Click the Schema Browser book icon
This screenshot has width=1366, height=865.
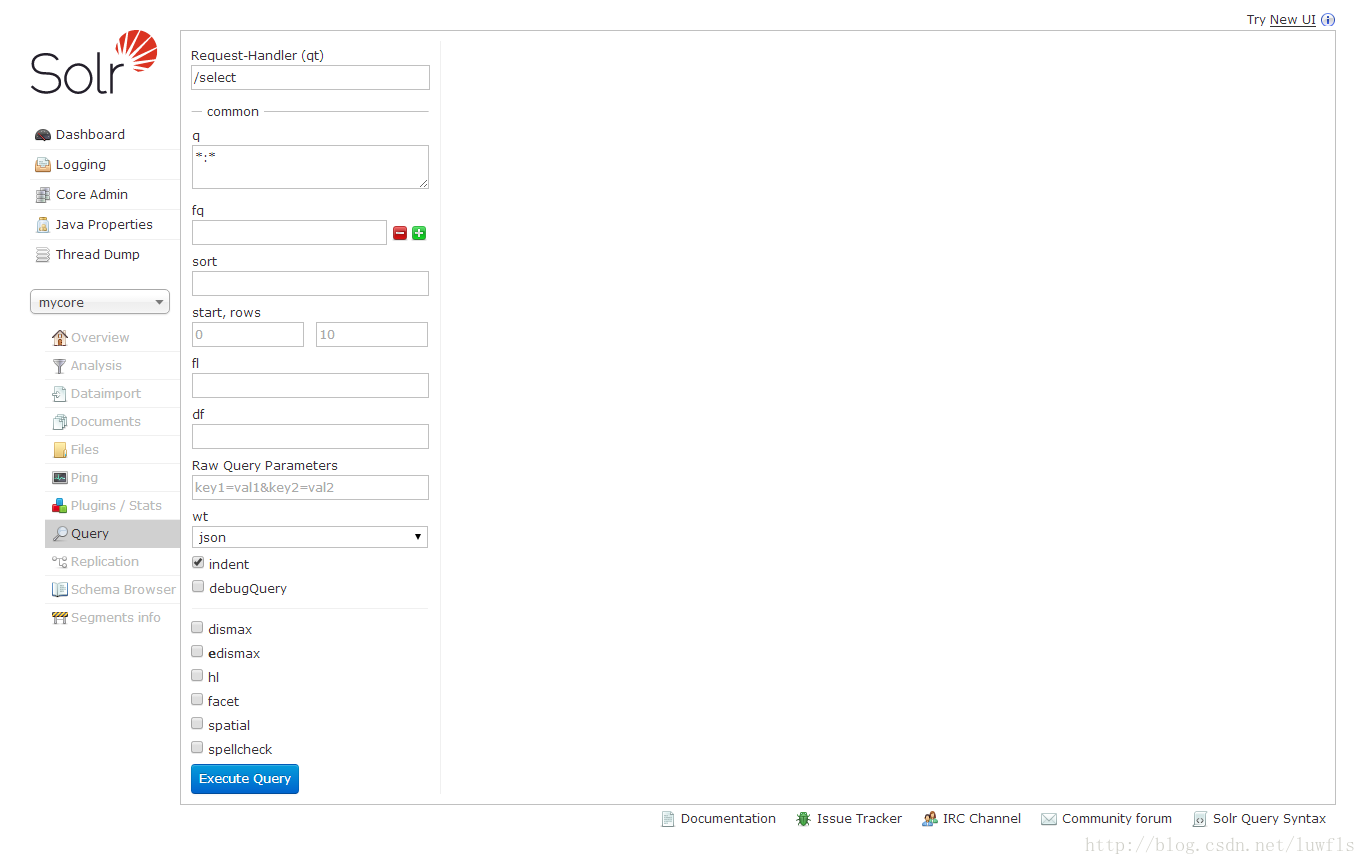(60, 590)
